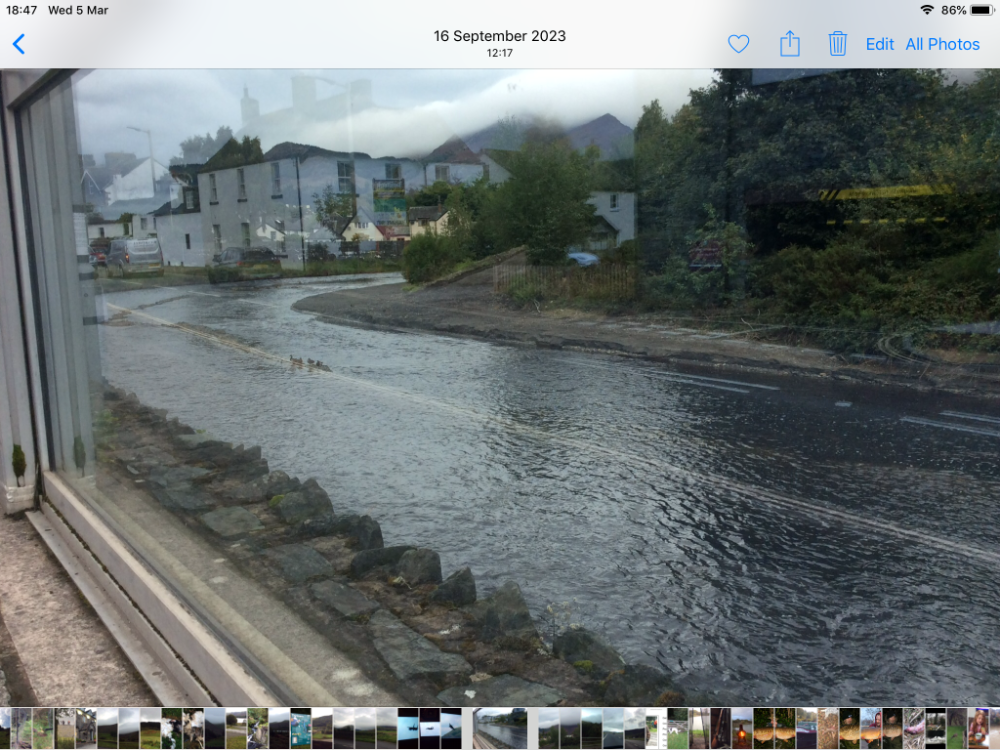Open the share sheet for this photo

[x=790, y=43]
